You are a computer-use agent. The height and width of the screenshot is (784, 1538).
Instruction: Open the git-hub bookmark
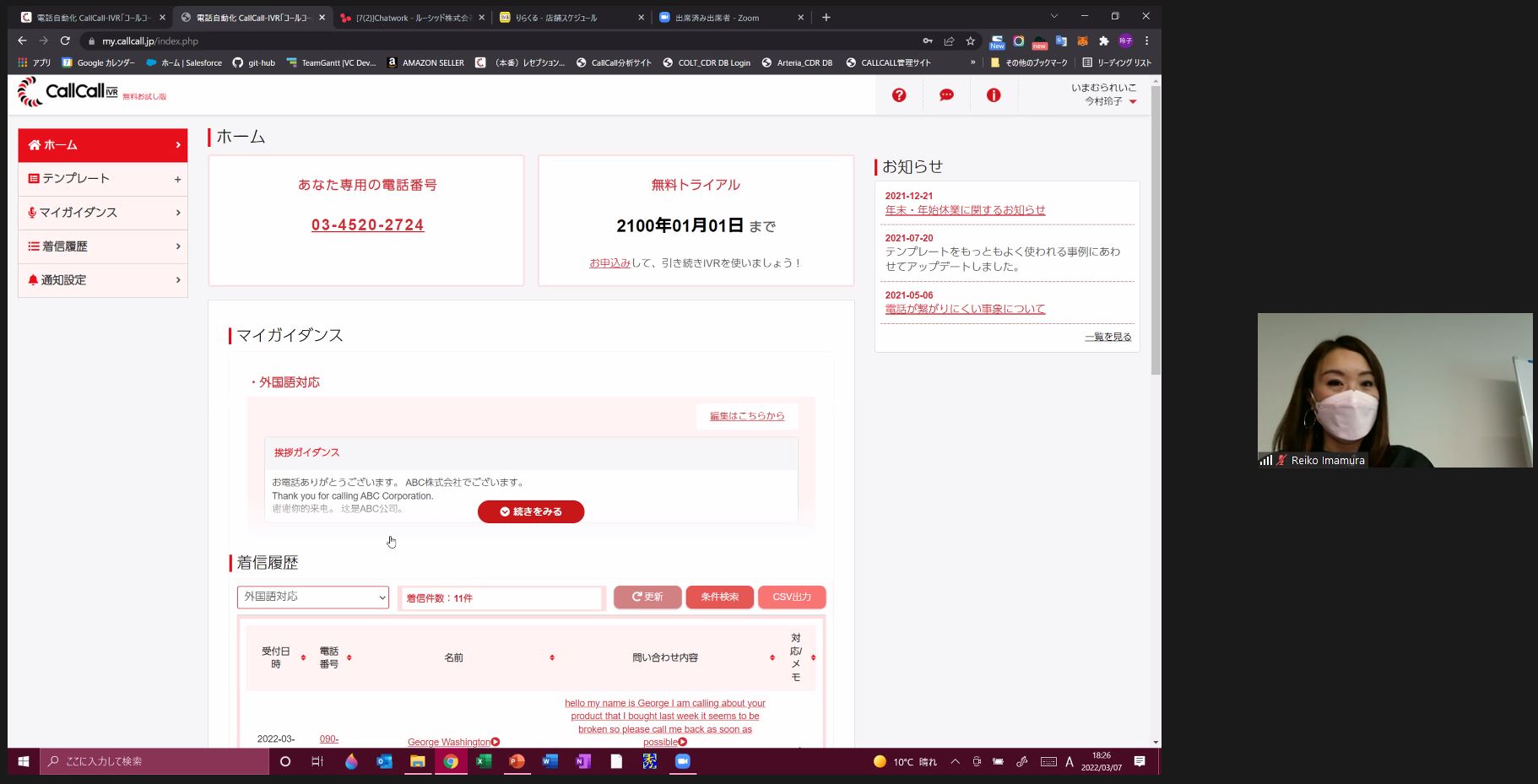pyautogui.click(x=254, y=62)
